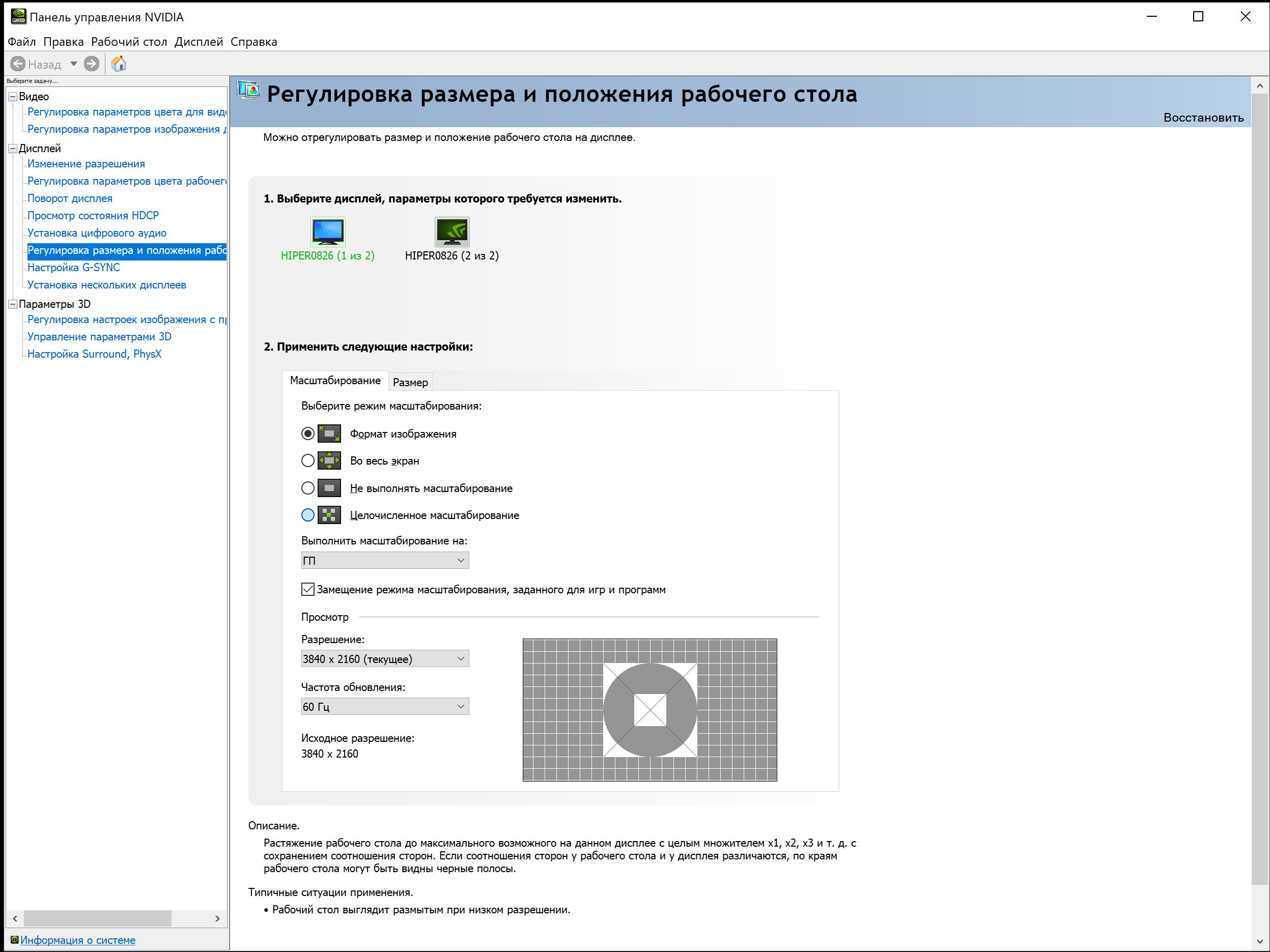Click the page header desktop icon
This screenshot has width=1270, height=952.
coord(248,91)
